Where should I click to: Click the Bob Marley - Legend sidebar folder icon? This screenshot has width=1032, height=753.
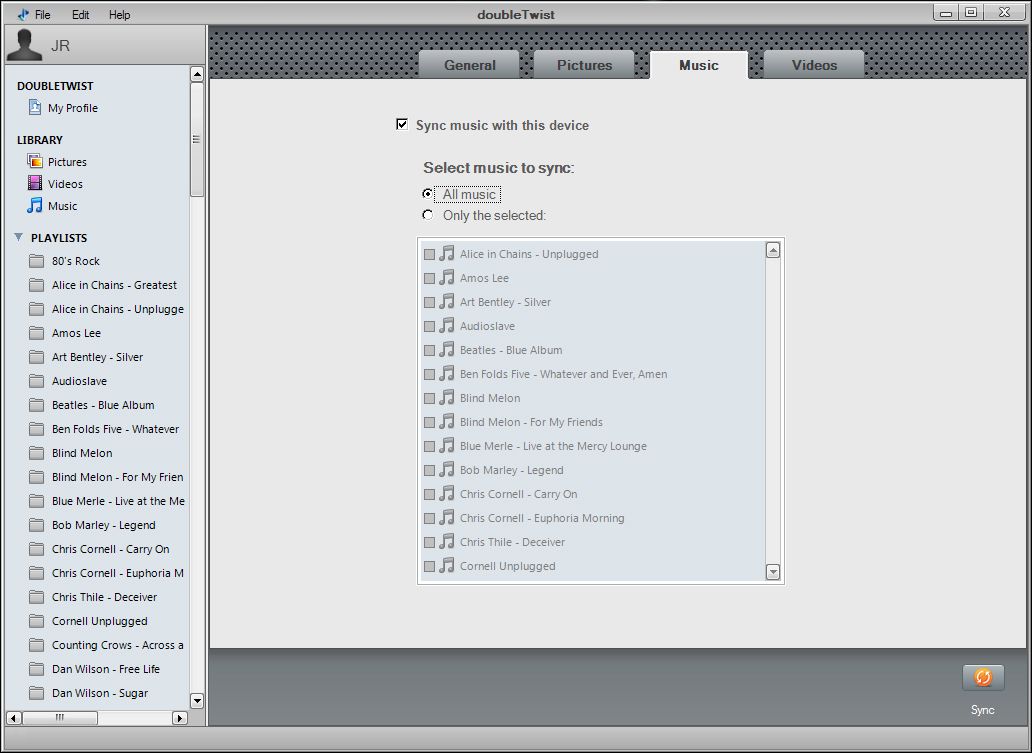[x=37, y=525]
